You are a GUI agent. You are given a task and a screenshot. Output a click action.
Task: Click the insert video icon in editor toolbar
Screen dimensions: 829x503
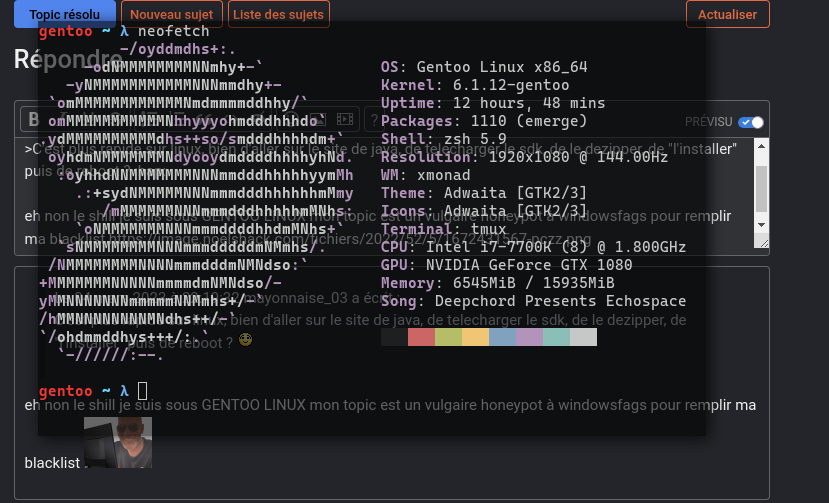coord(345,120)
